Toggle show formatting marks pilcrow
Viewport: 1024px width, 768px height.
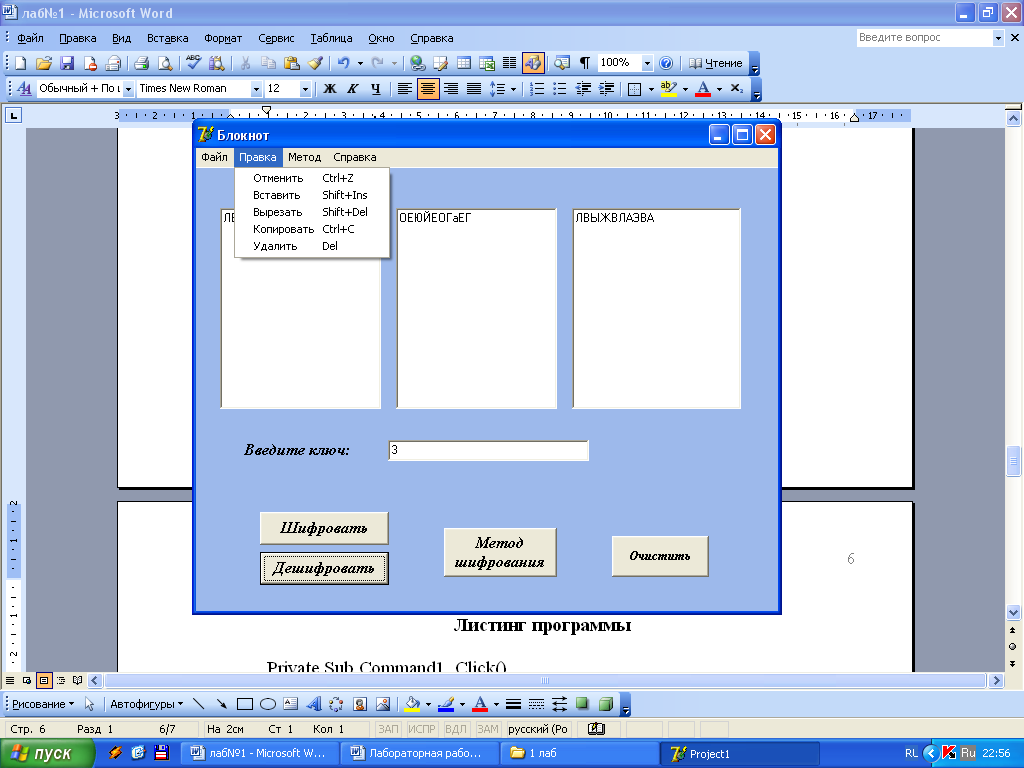click(584, 63)
